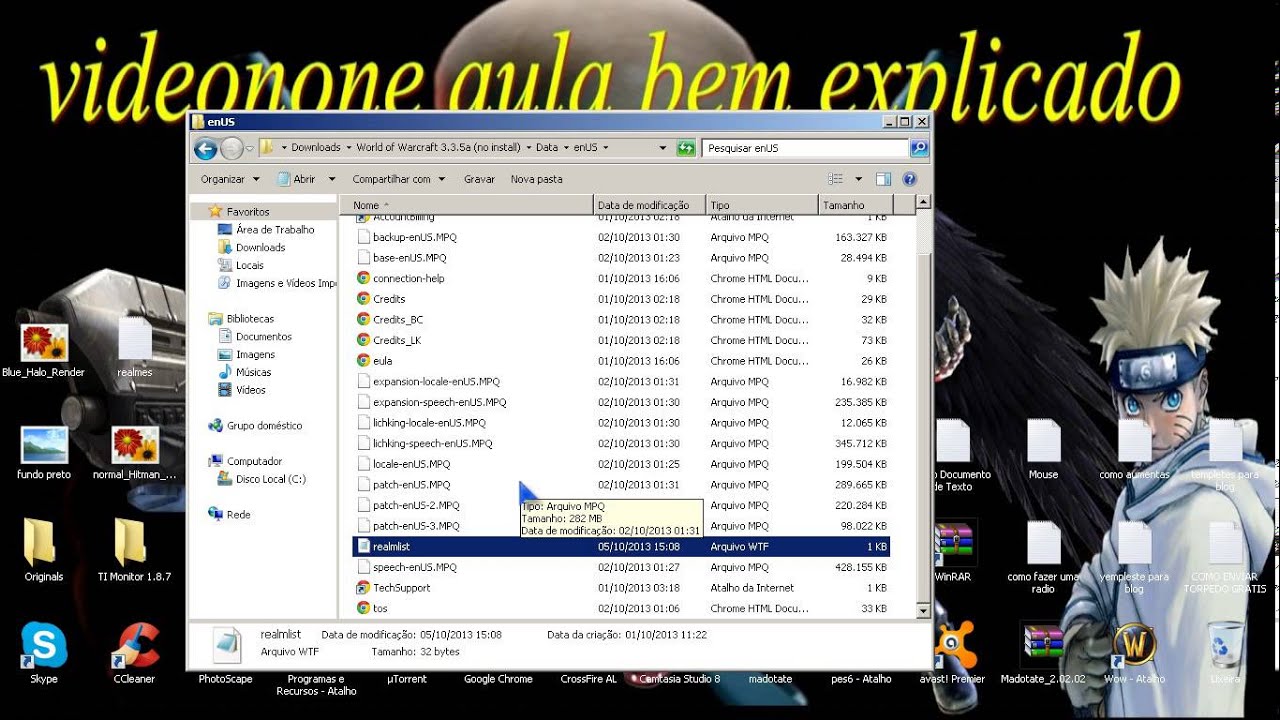Select the normal_Hitman image icon

click(x=134, y=453)
